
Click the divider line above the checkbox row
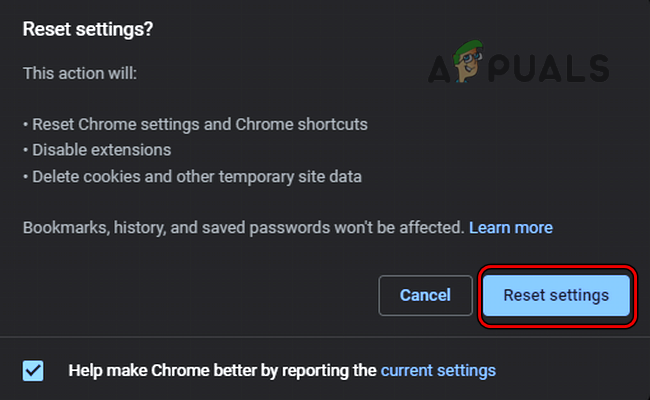click(325, 337)
